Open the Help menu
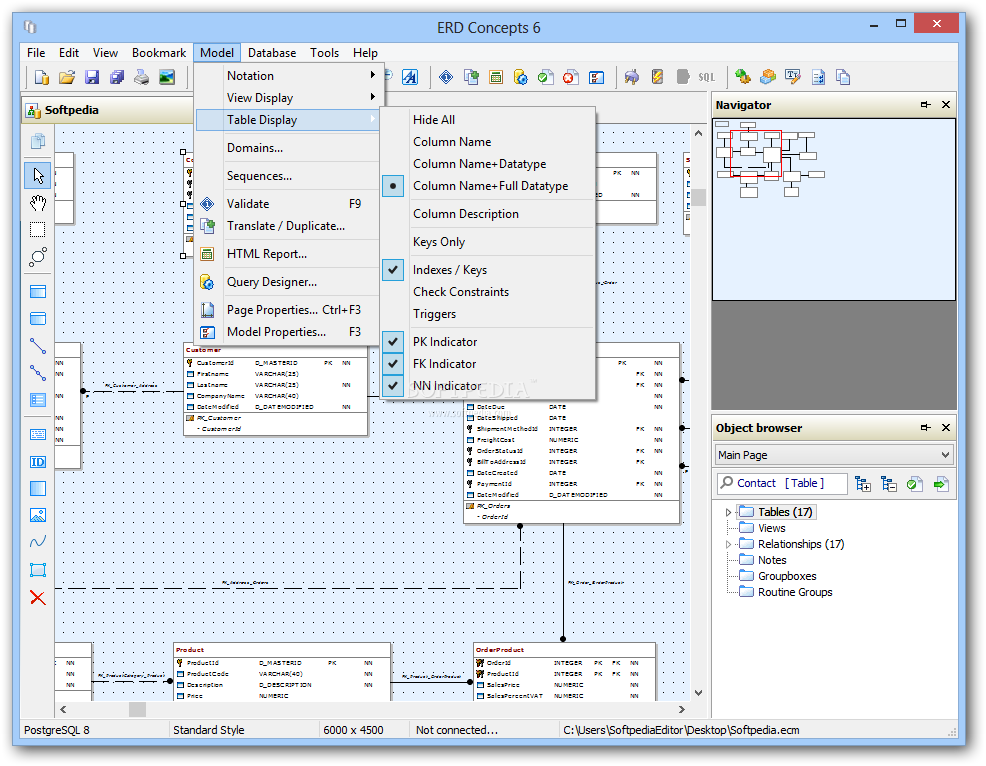Viewport: 986px width, 766px height. tap(365, 53)
